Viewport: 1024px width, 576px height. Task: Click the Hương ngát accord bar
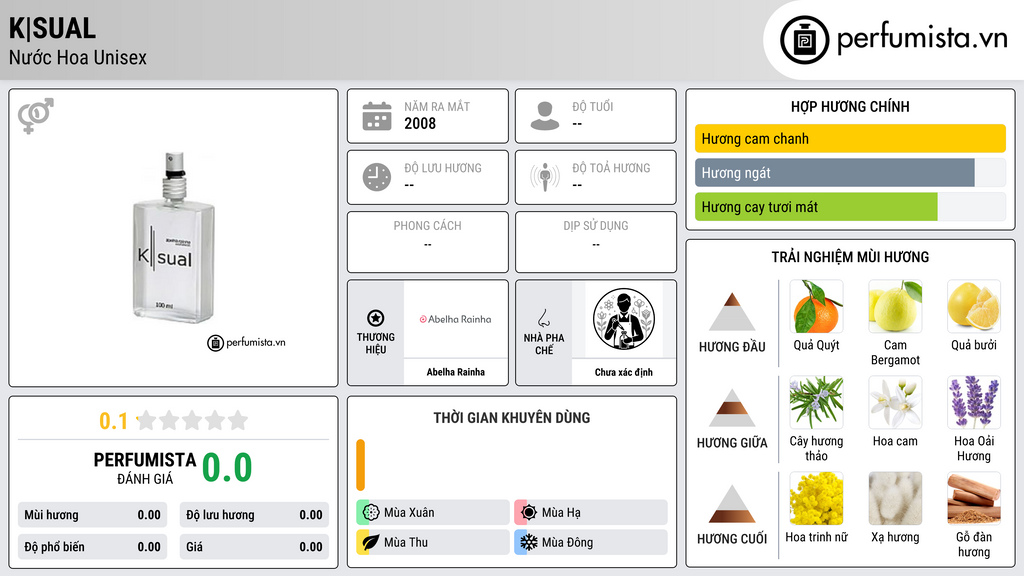tap(850, 173)
